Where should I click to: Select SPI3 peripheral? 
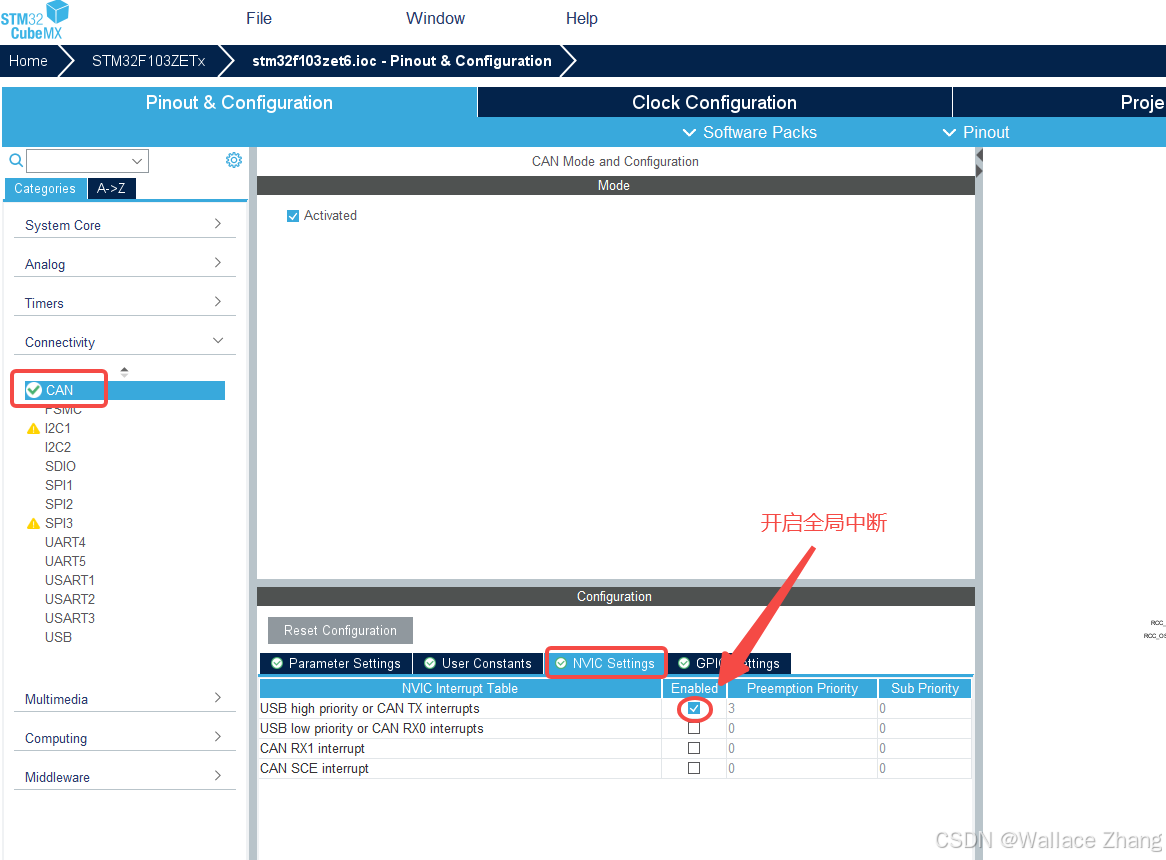[59, 523]
